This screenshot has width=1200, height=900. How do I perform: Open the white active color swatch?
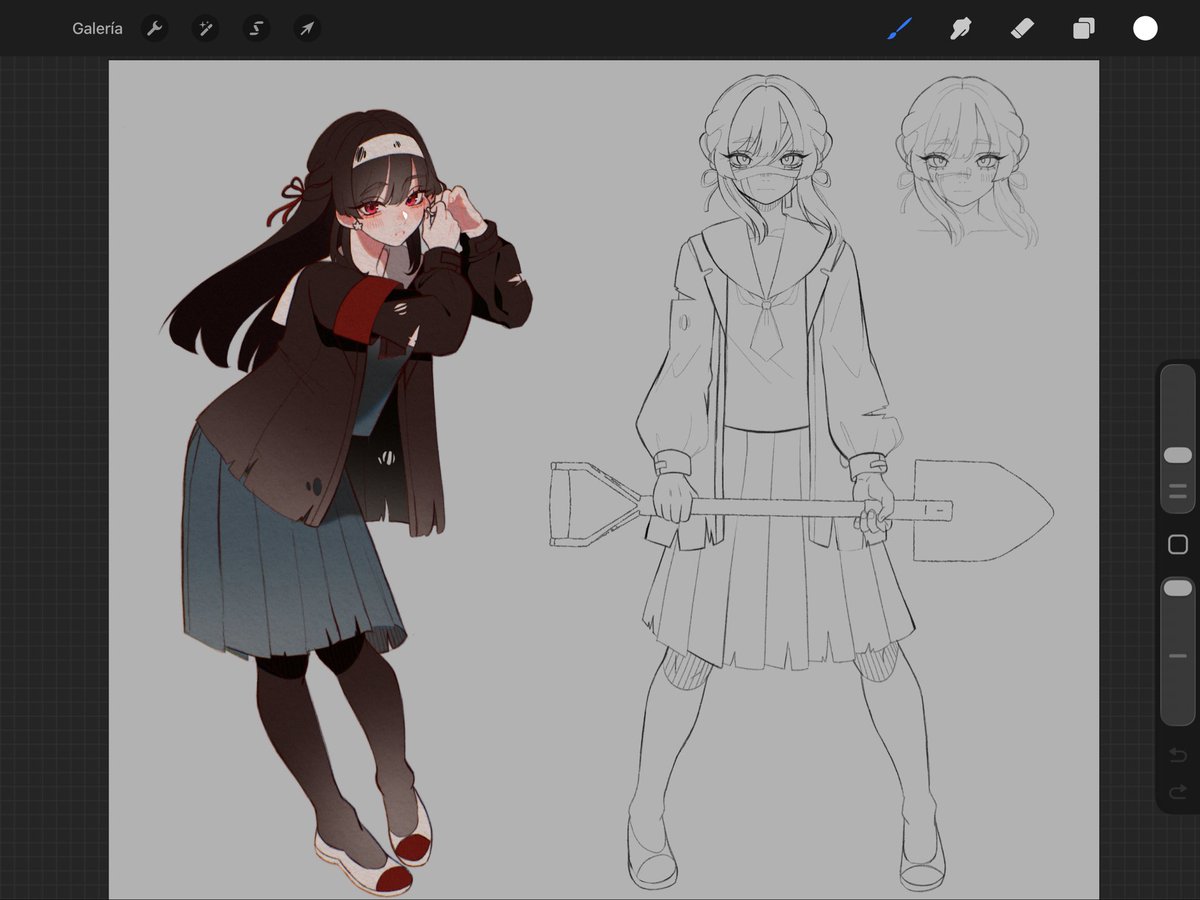tap(1145, 28)
